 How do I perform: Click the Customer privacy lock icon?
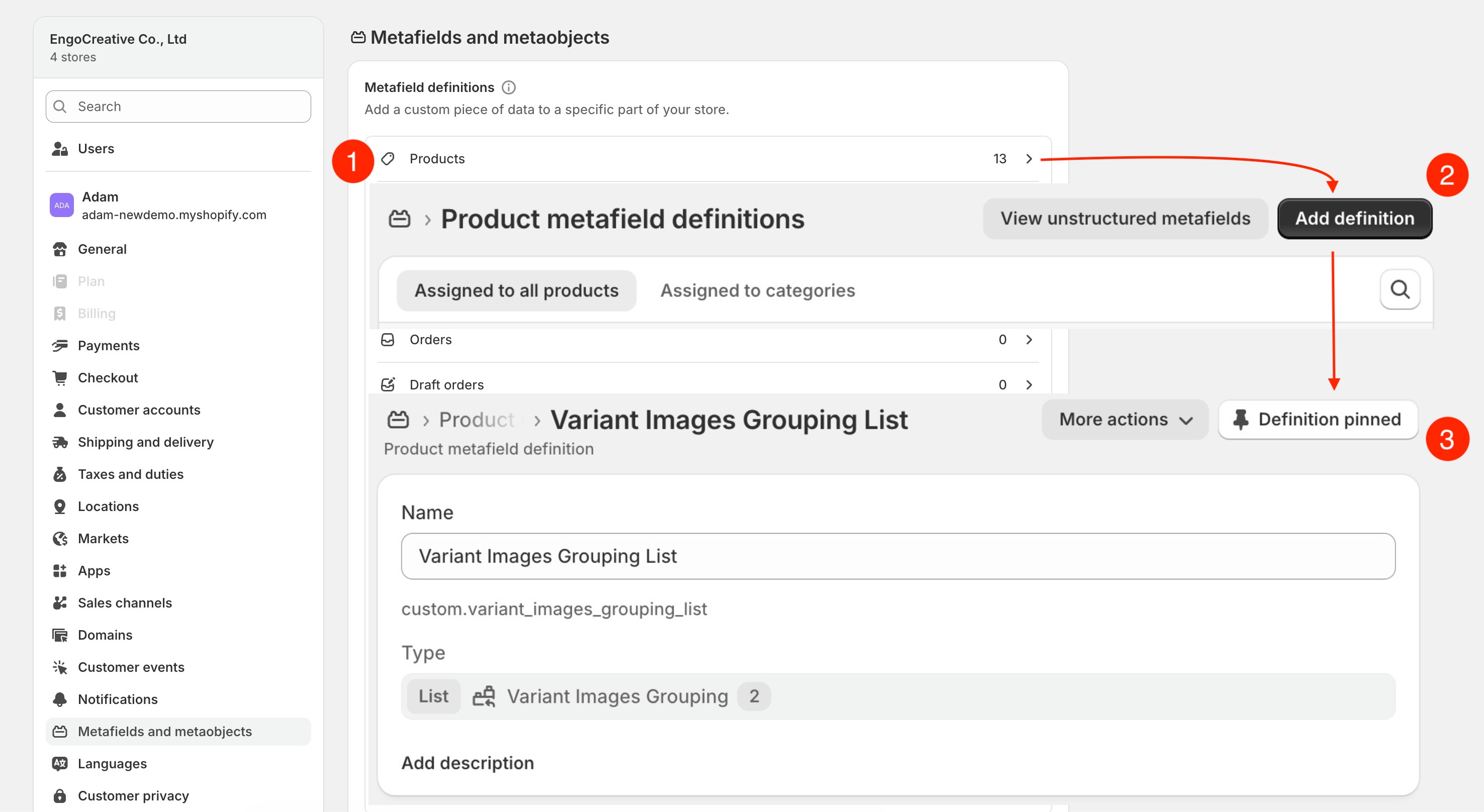[x=60, y=796]
